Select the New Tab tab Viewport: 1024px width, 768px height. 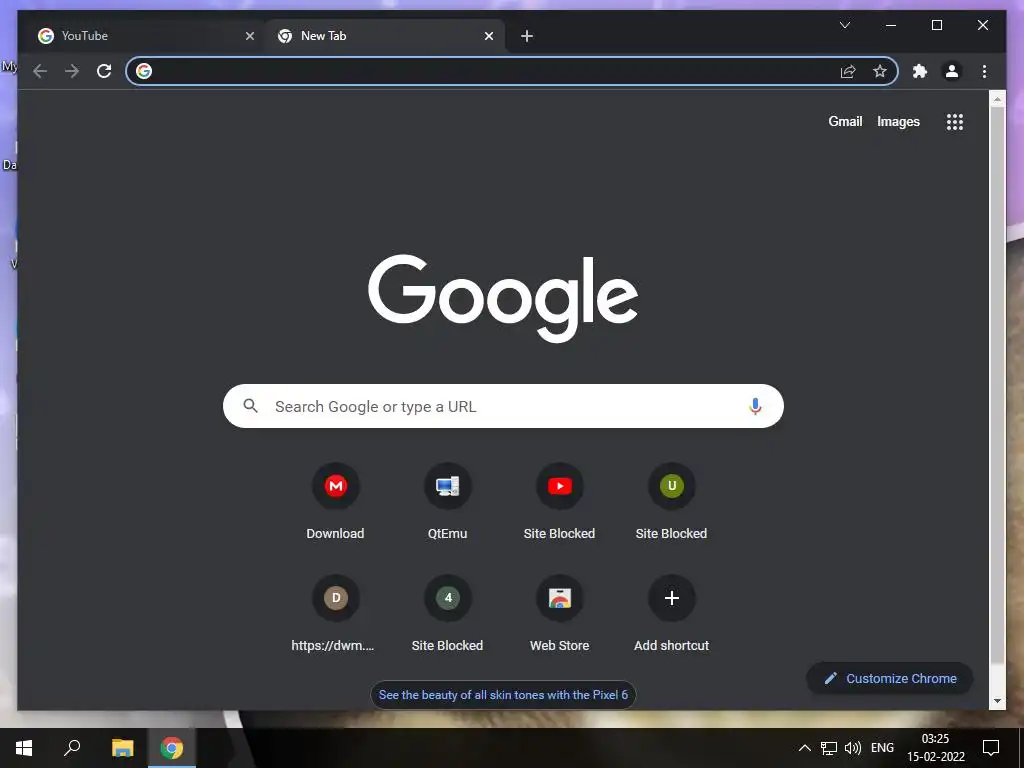[384, 36]
